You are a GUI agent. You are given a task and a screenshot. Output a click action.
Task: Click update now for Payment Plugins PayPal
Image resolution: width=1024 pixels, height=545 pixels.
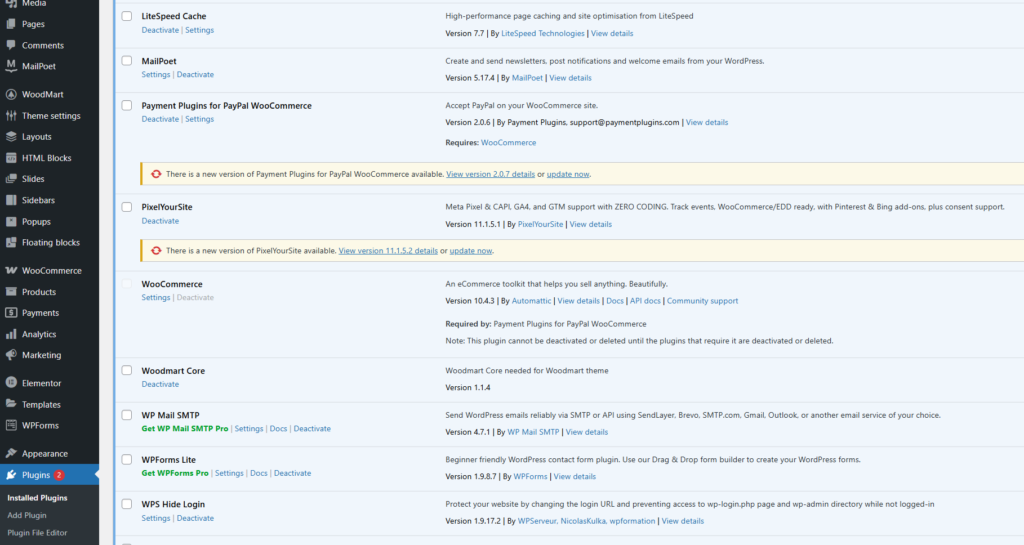pos(568,174)
